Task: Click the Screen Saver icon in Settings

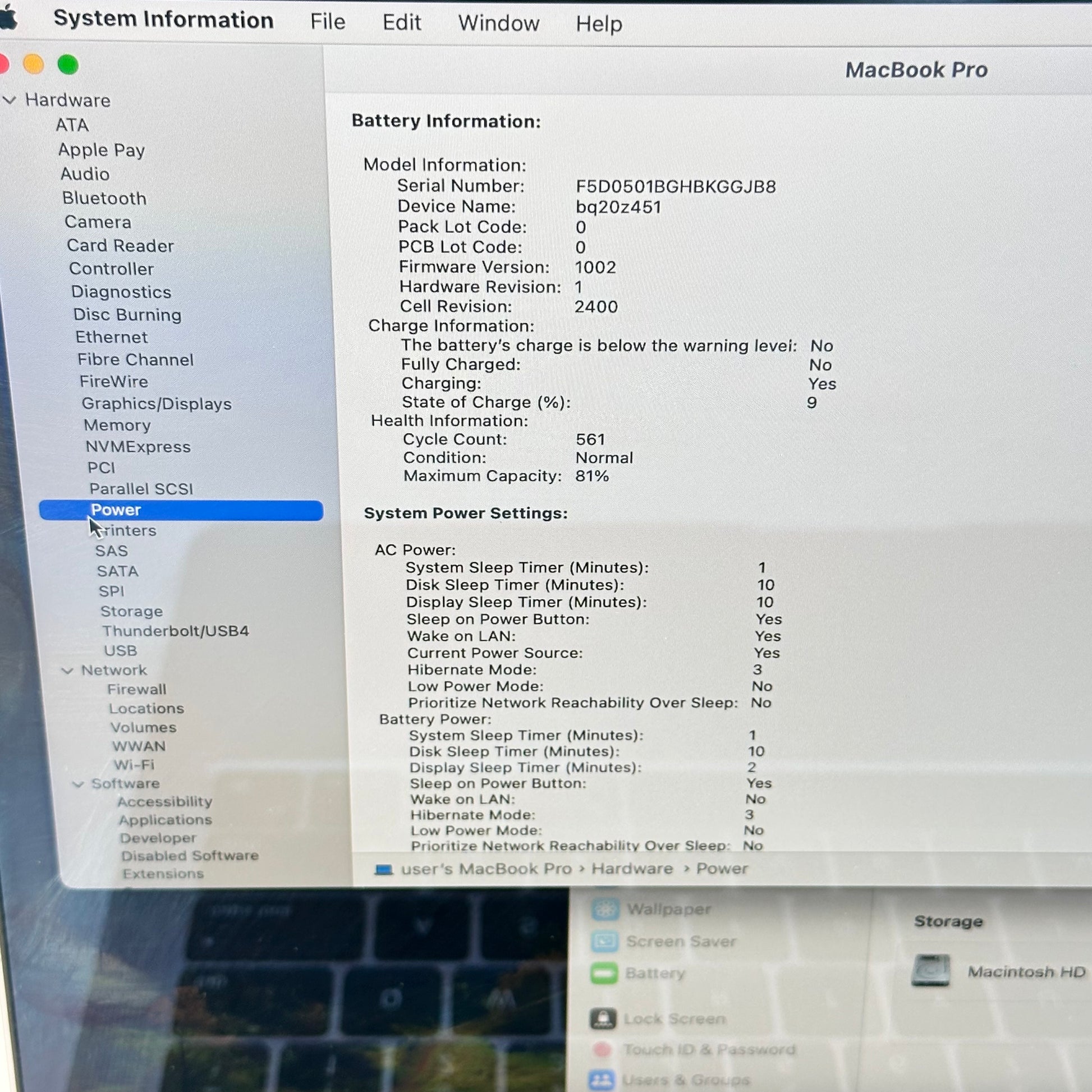Action: pos(604,942)
